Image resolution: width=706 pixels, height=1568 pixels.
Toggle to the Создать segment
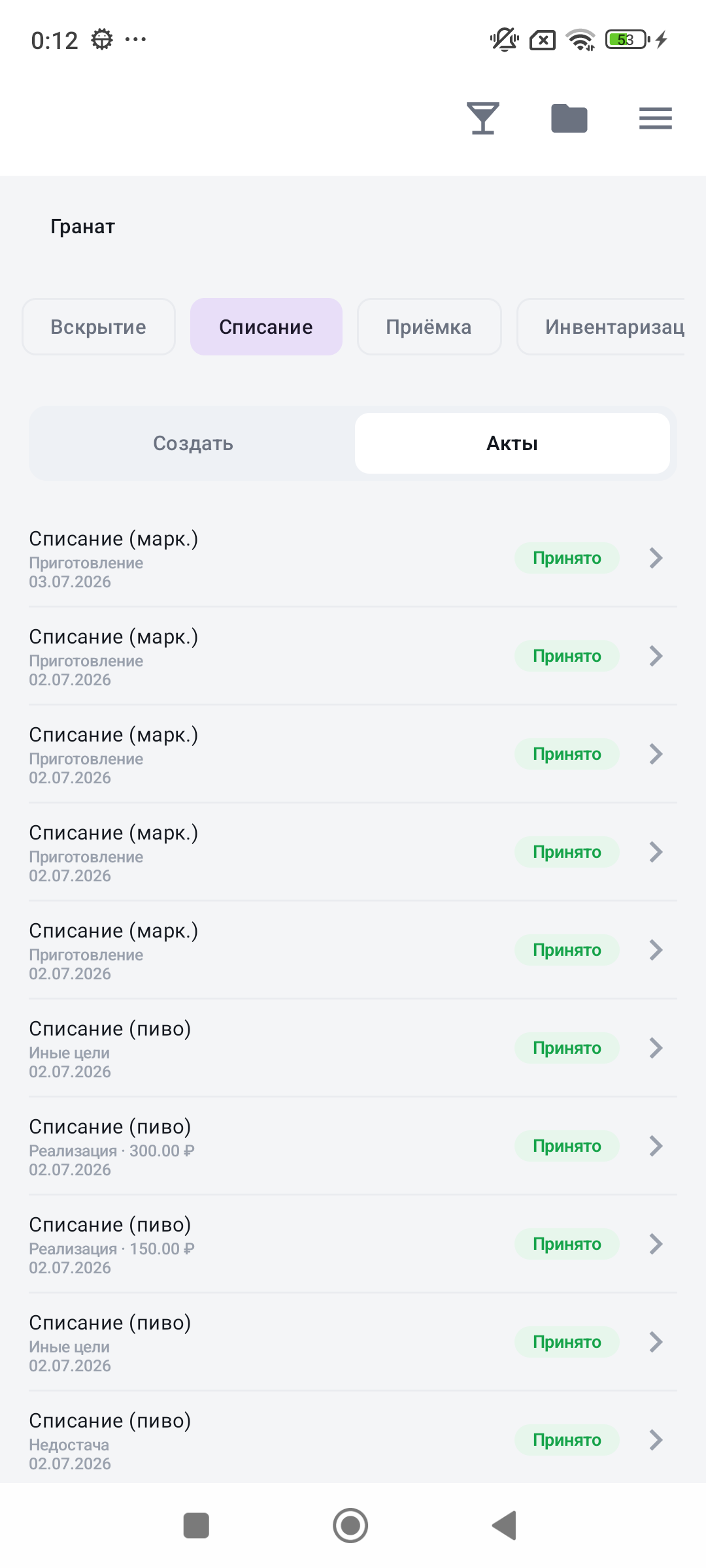click(193, 443)
